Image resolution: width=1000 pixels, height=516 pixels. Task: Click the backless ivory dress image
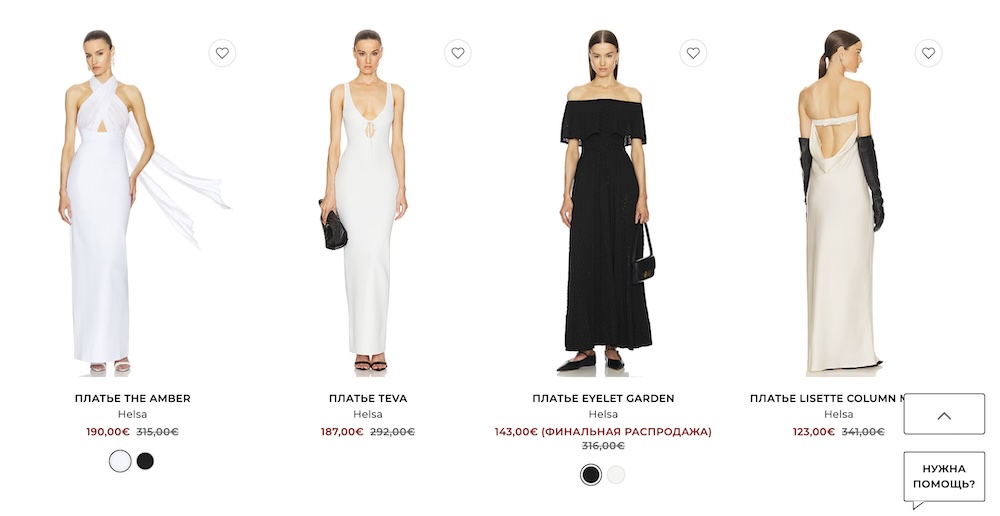click(839, 201)
